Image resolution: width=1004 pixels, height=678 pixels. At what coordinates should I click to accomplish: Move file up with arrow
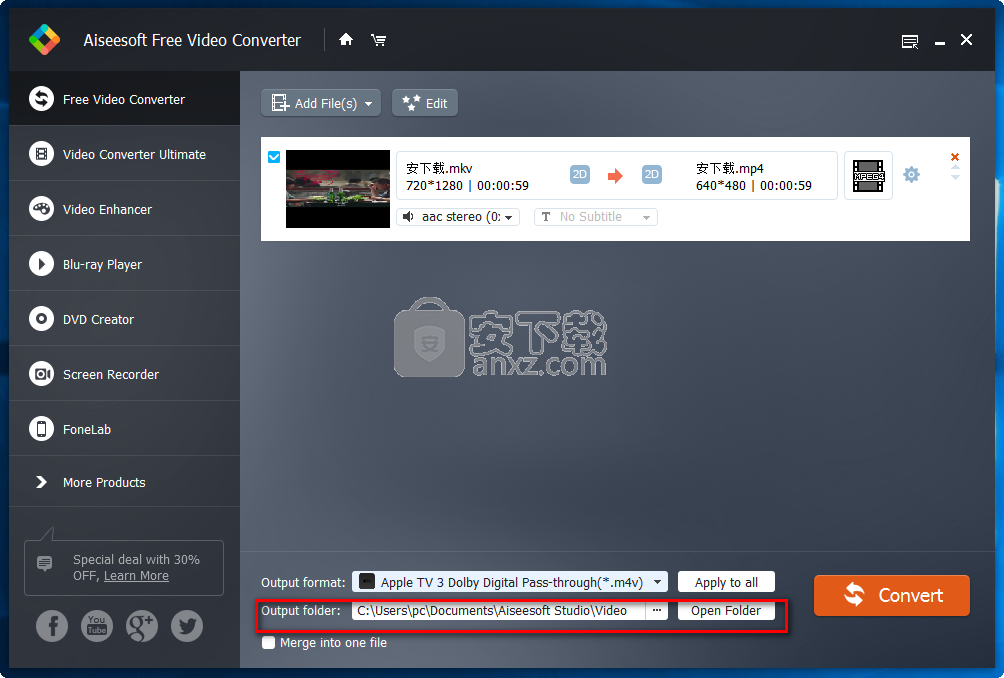click(955, 168)
